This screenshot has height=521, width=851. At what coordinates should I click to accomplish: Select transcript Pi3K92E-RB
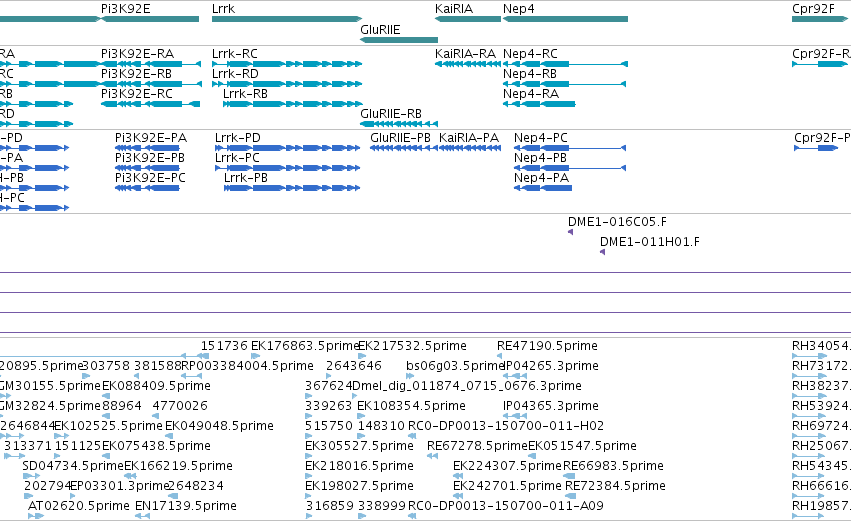click(136, 74)
